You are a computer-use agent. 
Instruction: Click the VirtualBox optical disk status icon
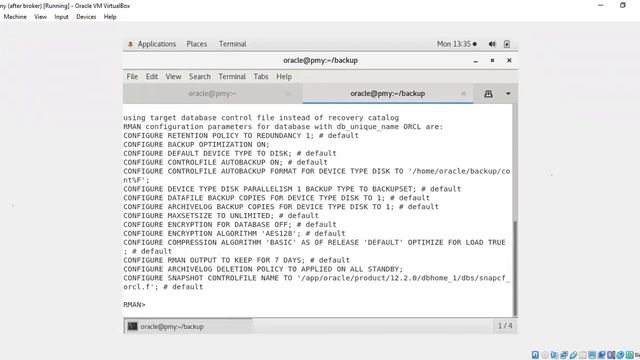[x=545, y=355]
